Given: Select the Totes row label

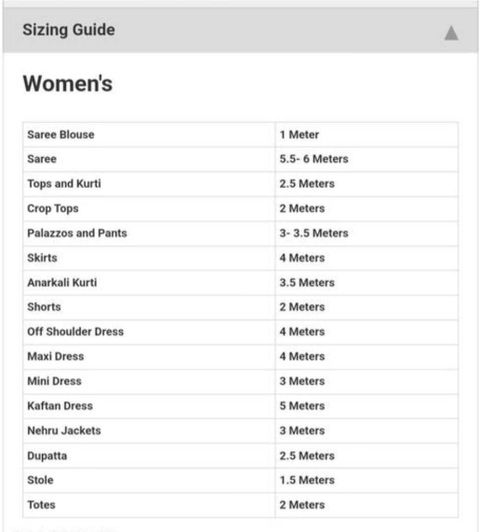Looking at the screenshot, I should pyautogui.click(x=41, y=505).
